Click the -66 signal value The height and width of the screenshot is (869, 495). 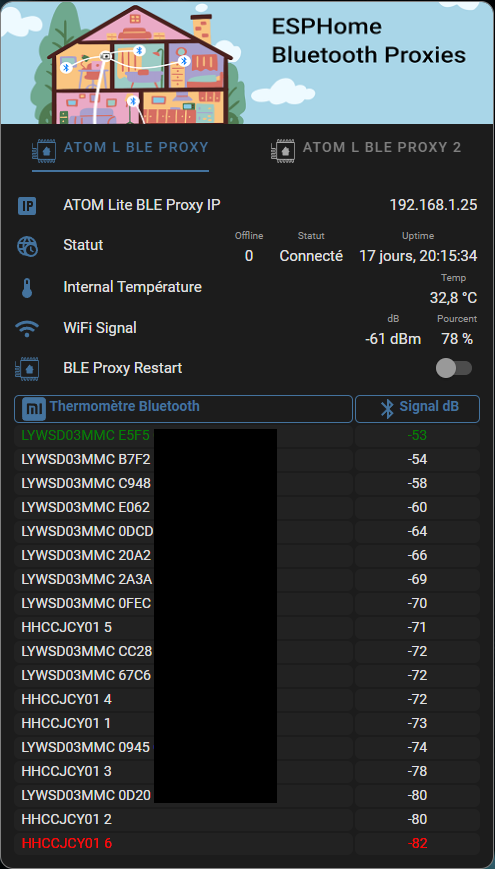coord(417,555)
